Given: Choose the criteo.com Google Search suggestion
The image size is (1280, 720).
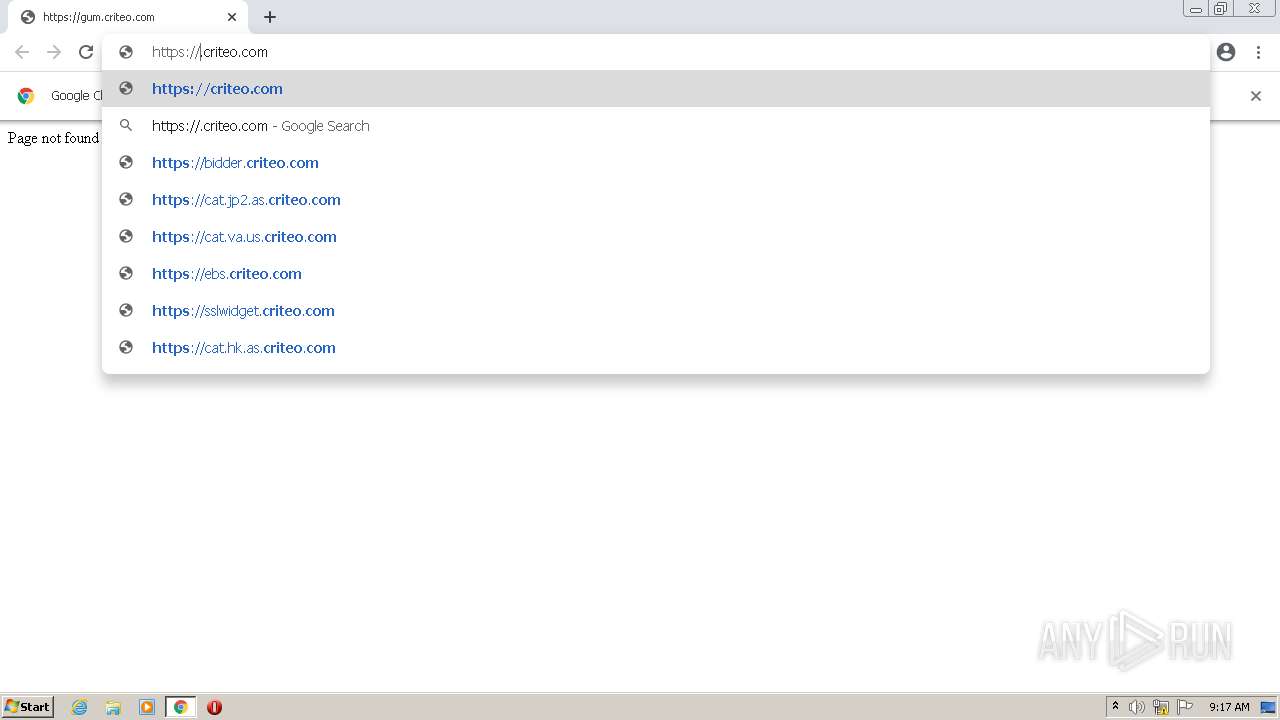Looking at the screenshot, I should pos(656,126).
